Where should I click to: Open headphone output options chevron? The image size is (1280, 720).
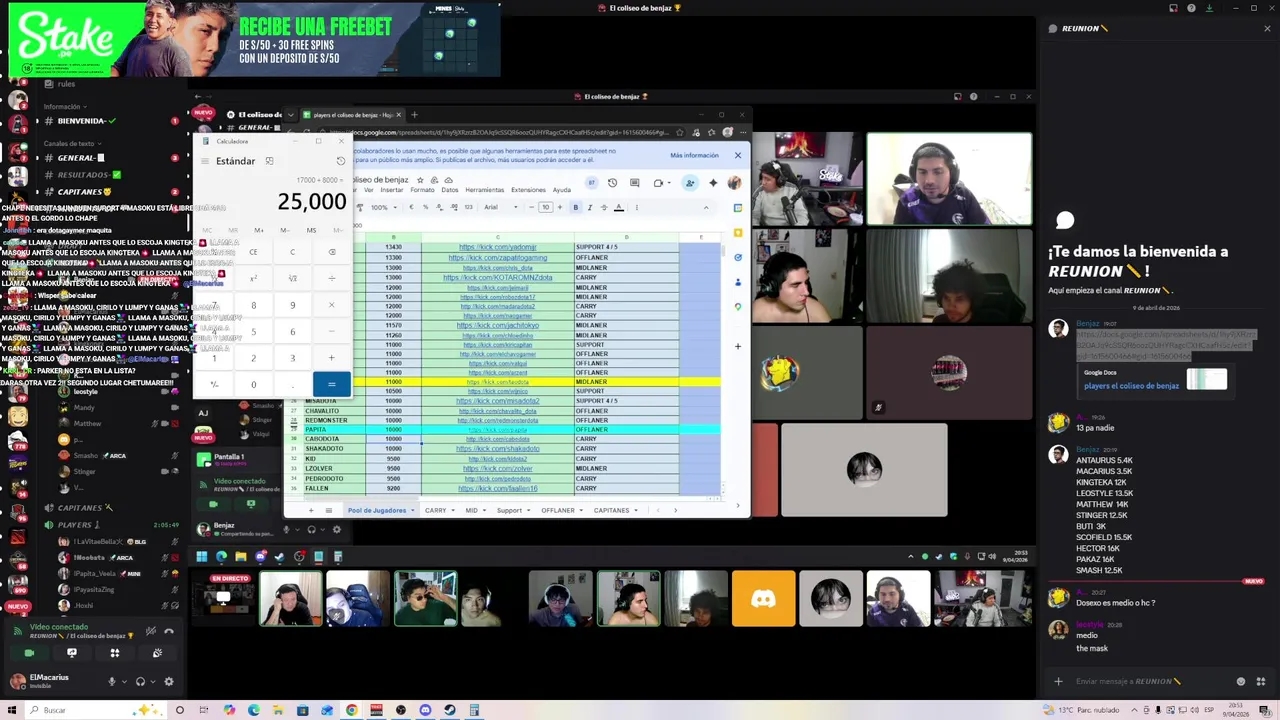(x=153, y=682)
